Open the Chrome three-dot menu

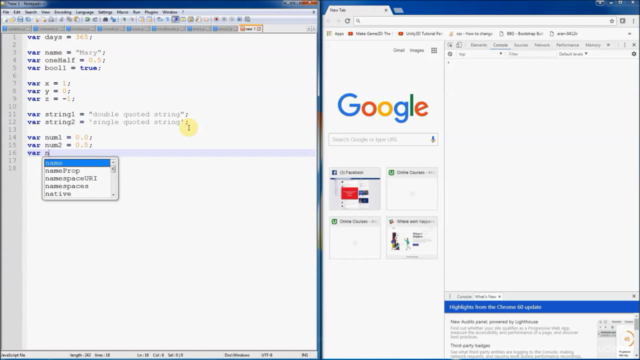633,21
